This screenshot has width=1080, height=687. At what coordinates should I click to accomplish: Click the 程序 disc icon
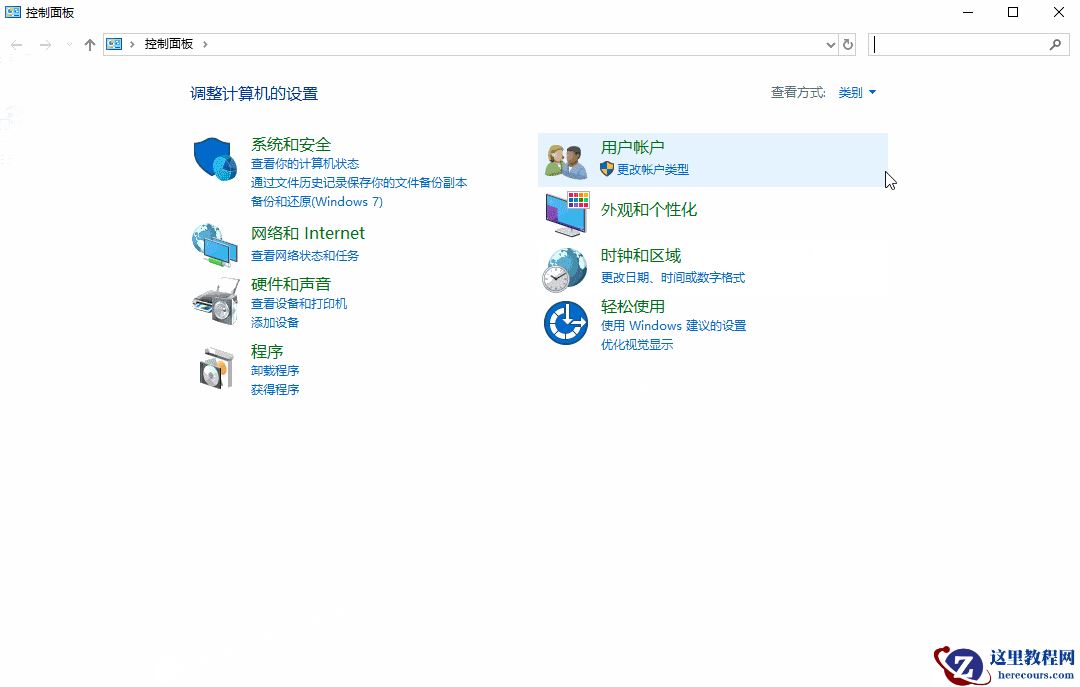pyautogui.click(x=215, y=368)
